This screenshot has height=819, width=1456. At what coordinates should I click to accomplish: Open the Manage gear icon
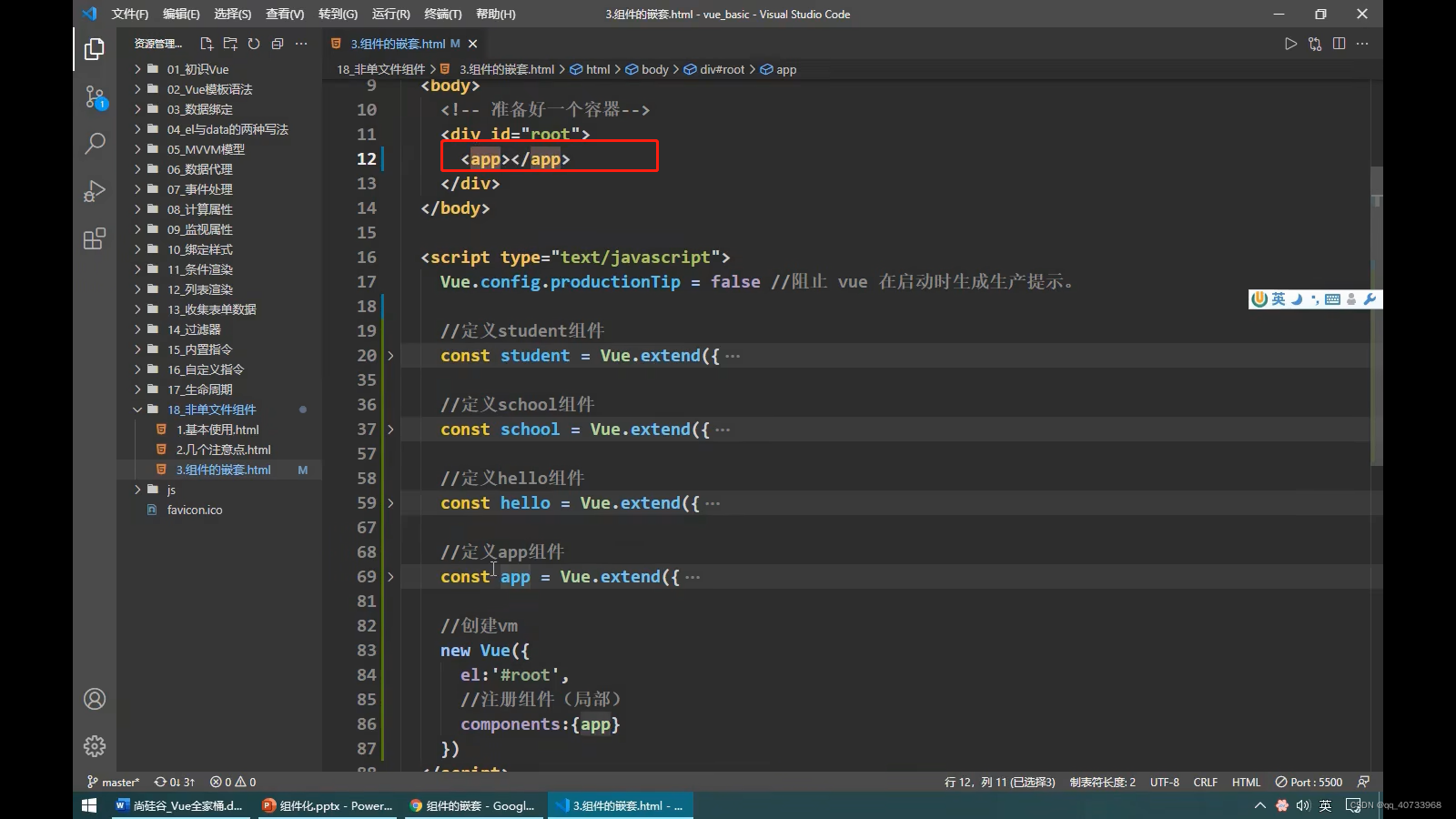coord(95,746)
